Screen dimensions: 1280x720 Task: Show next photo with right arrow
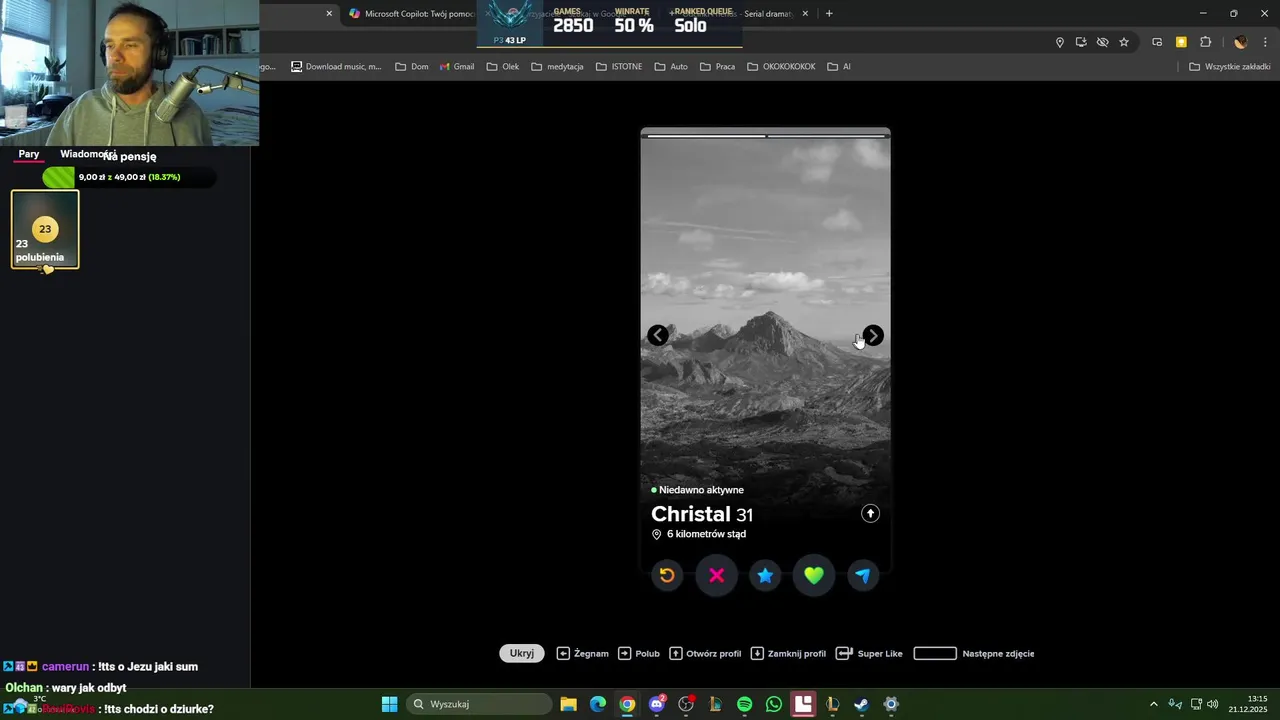[x=873, y=336]
